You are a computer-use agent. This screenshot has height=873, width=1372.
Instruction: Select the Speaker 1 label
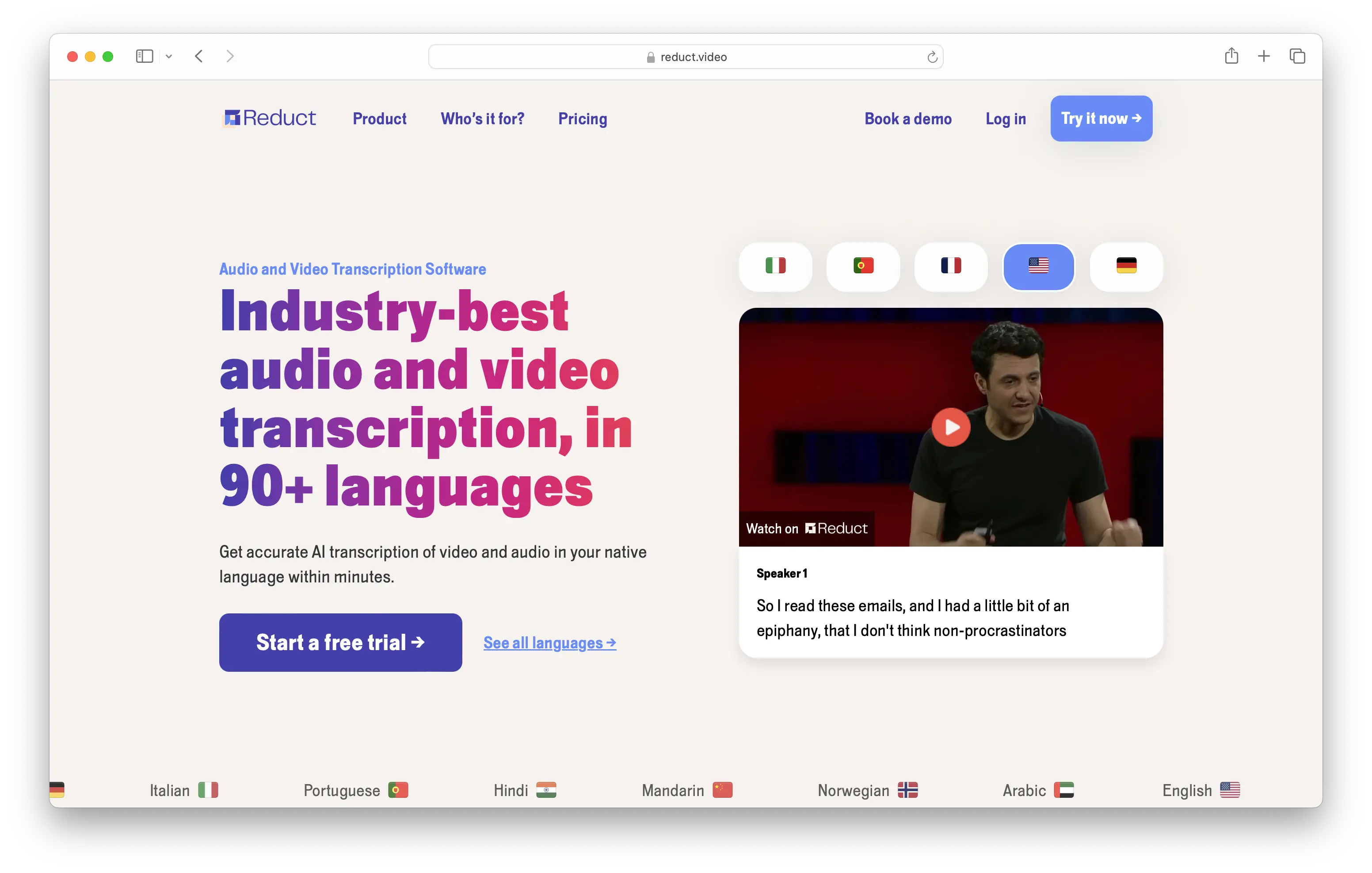(x=782, y=573)
